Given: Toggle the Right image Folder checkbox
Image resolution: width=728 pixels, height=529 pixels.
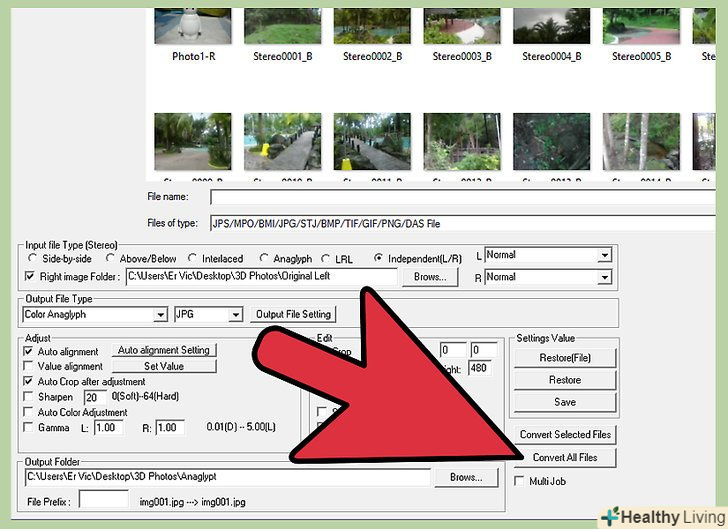Looking at the screenshot, I should tap(29, 276).
